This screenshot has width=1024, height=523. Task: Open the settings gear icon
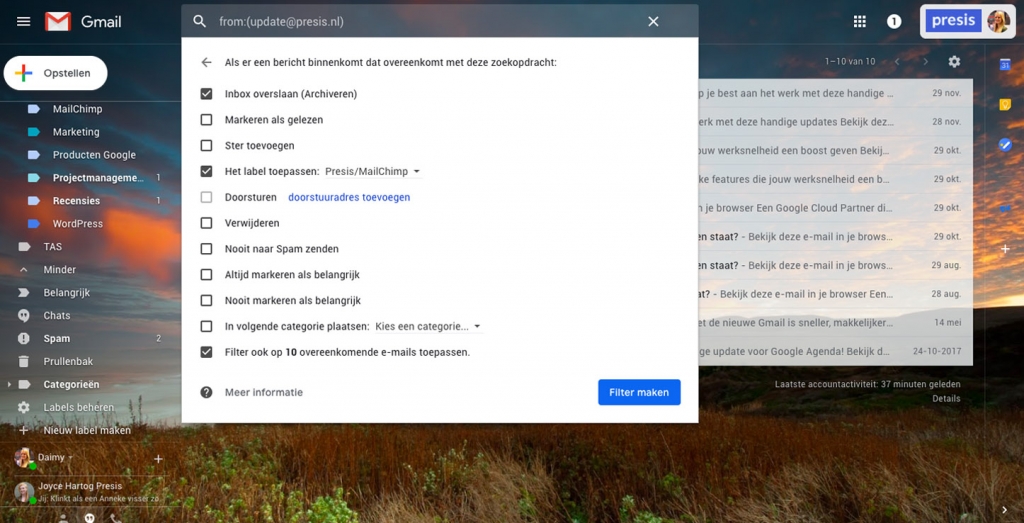click(x=954, y=61)
